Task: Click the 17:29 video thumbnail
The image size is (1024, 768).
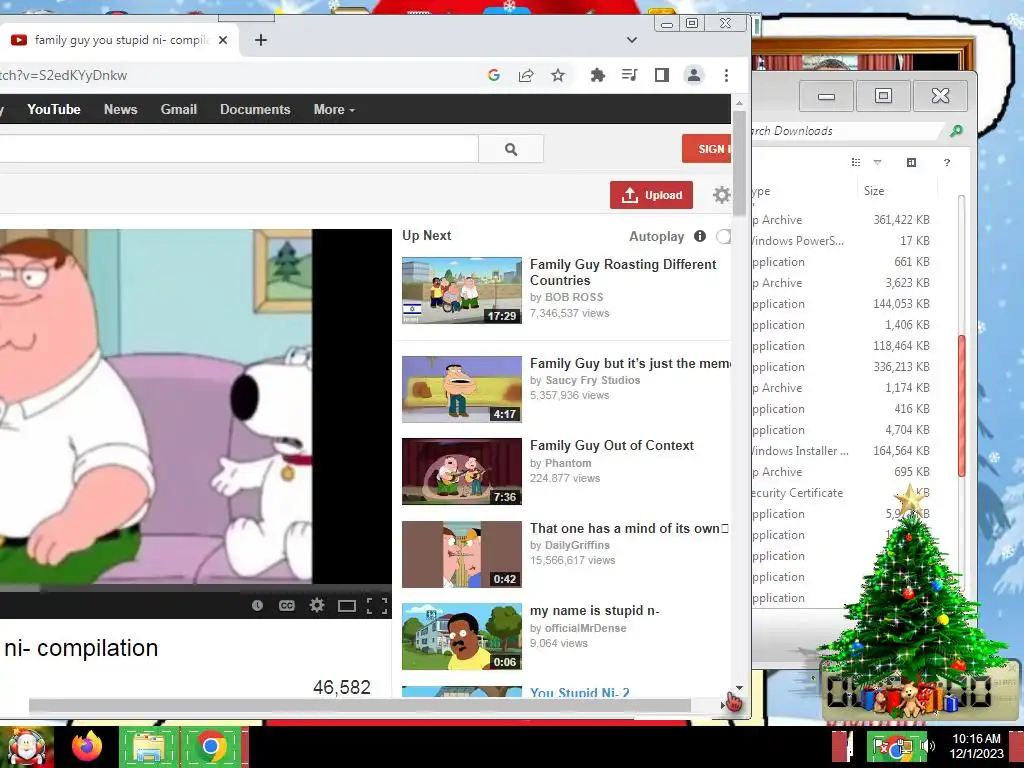Action: click(x=462, y=291)
